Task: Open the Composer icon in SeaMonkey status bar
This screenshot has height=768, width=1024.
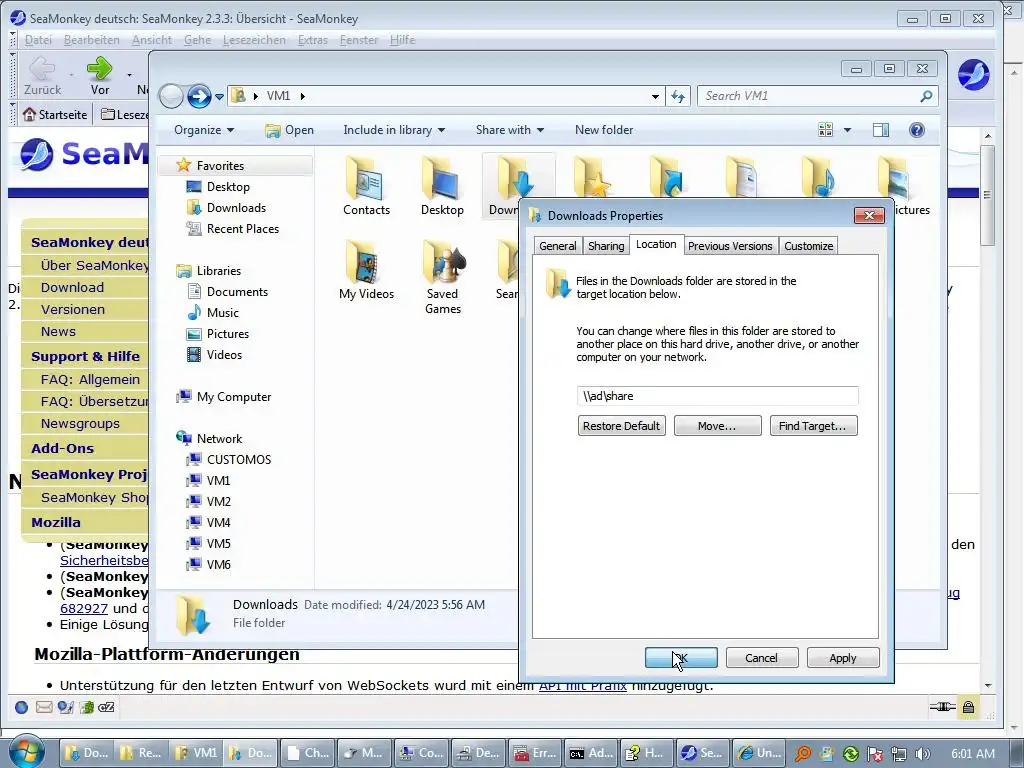Action: pos(65,707)
